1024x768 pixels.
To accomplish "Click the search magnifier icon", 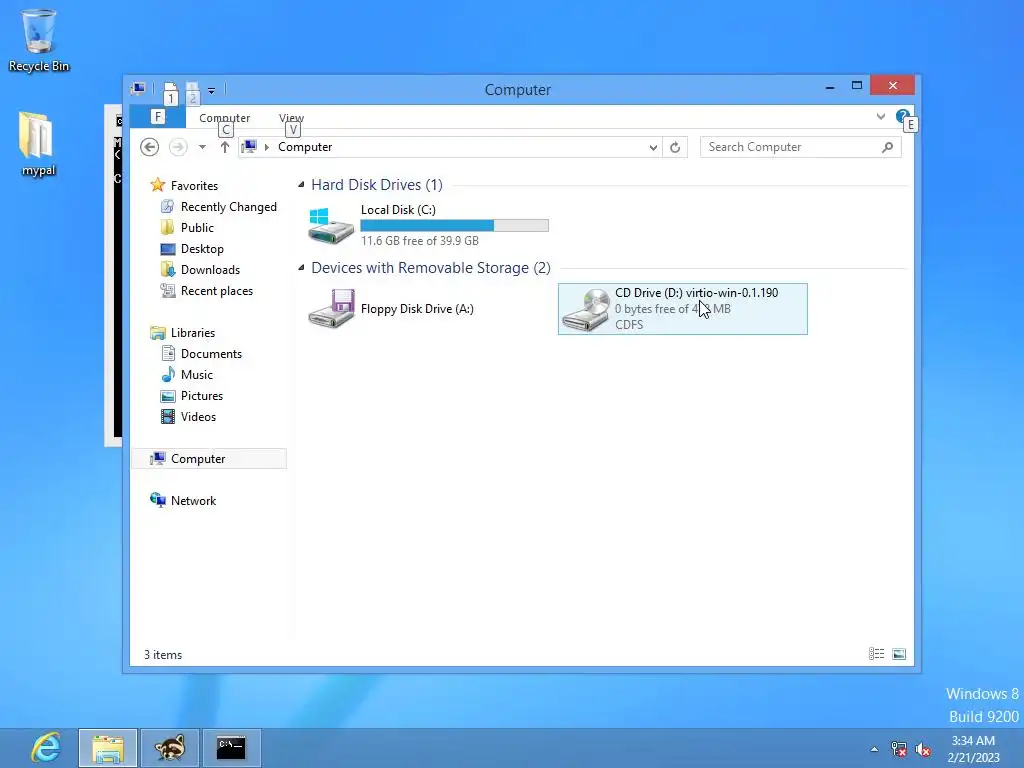I will click(x=887, y=147).
